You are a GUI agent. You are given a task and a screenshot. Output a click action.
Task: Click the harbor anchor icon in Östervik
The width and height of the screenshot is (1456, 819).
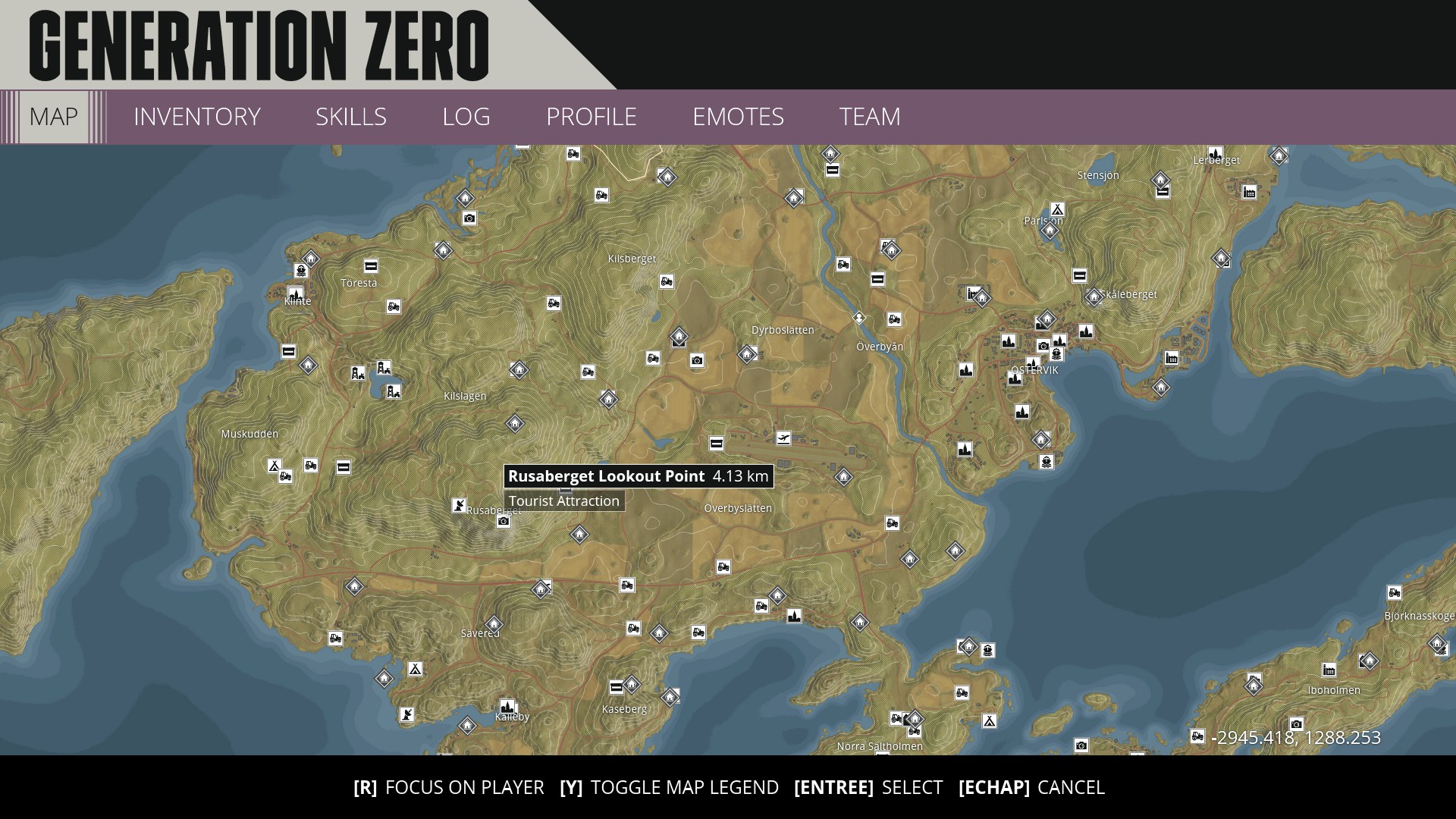pyautogui.click(x=1056, y=354)
